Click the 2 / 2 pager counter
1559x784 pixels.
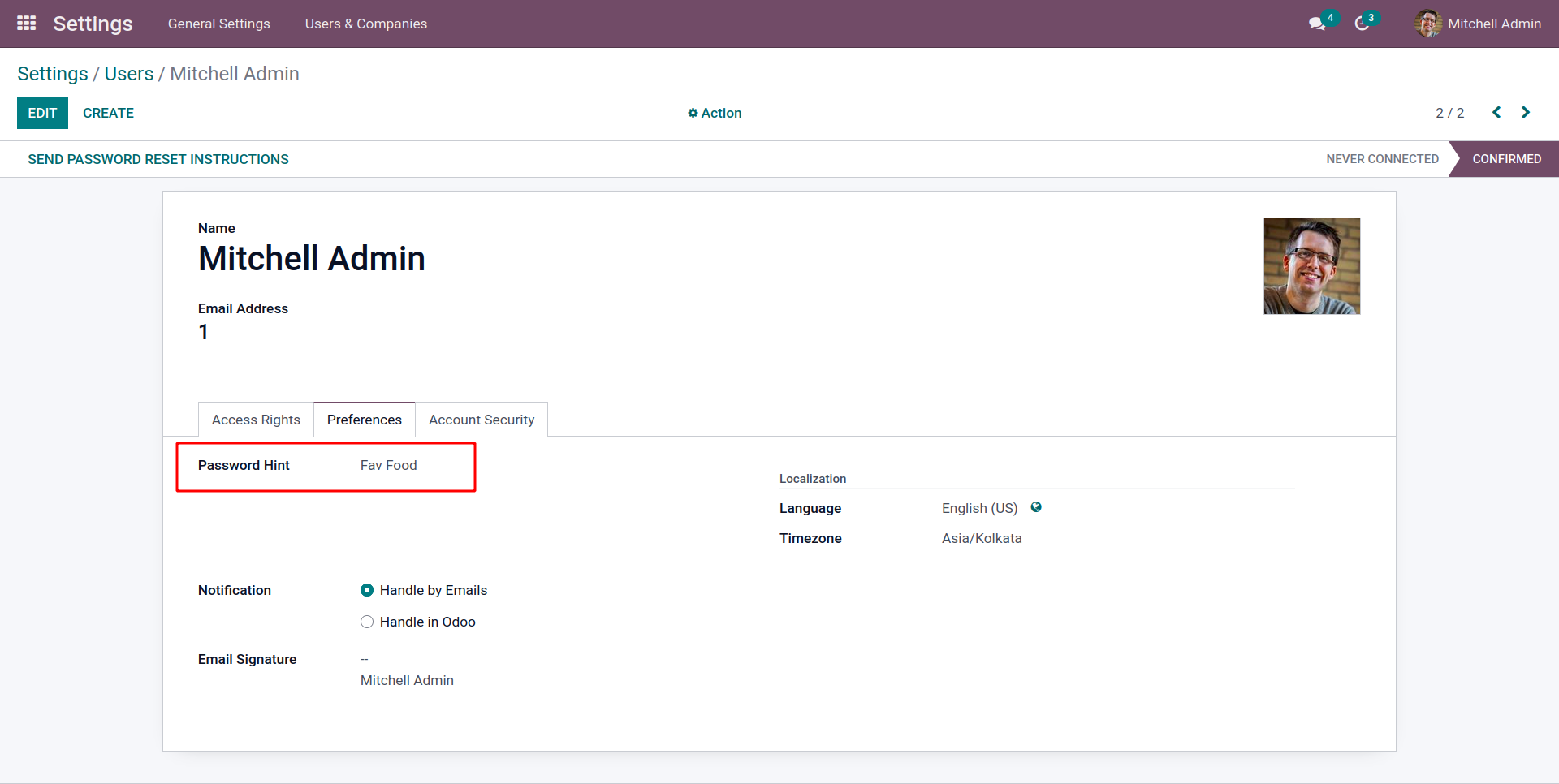tap(1449, 113)
